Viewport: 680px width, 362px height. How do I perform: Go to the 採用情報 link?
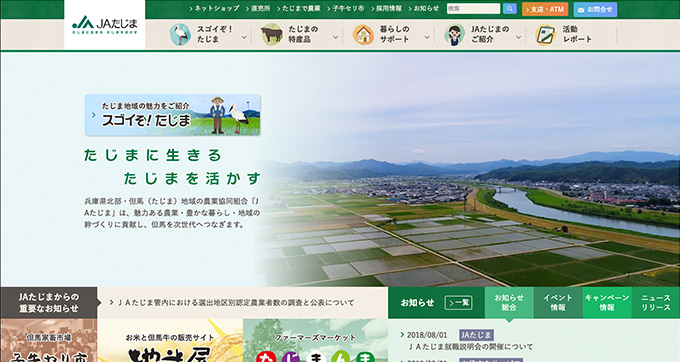386,8
